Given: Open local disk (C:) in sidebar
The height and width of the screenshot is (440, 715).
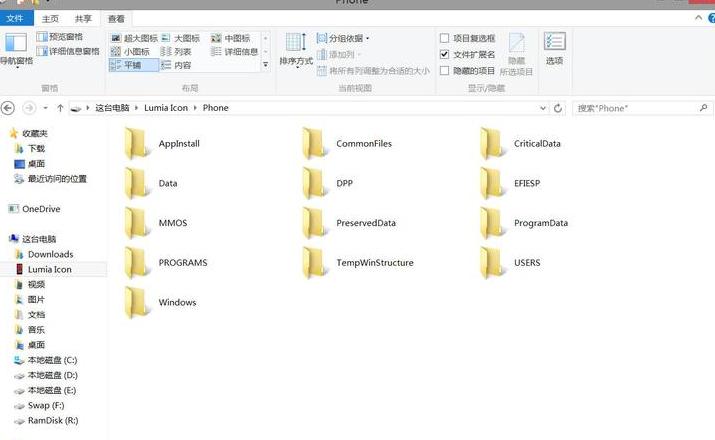Looking at the screenshot, I should (46, 360).
